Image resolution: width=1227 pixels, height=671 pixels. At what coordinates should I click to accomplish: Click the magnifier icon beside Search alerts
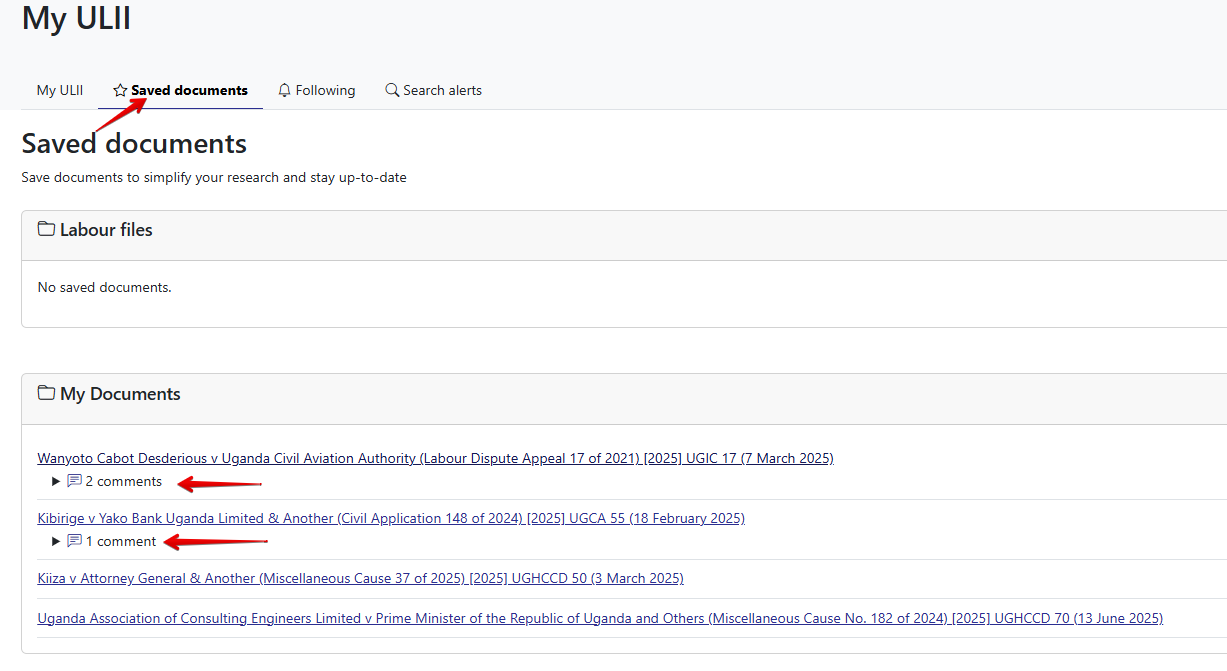[392, 91]
